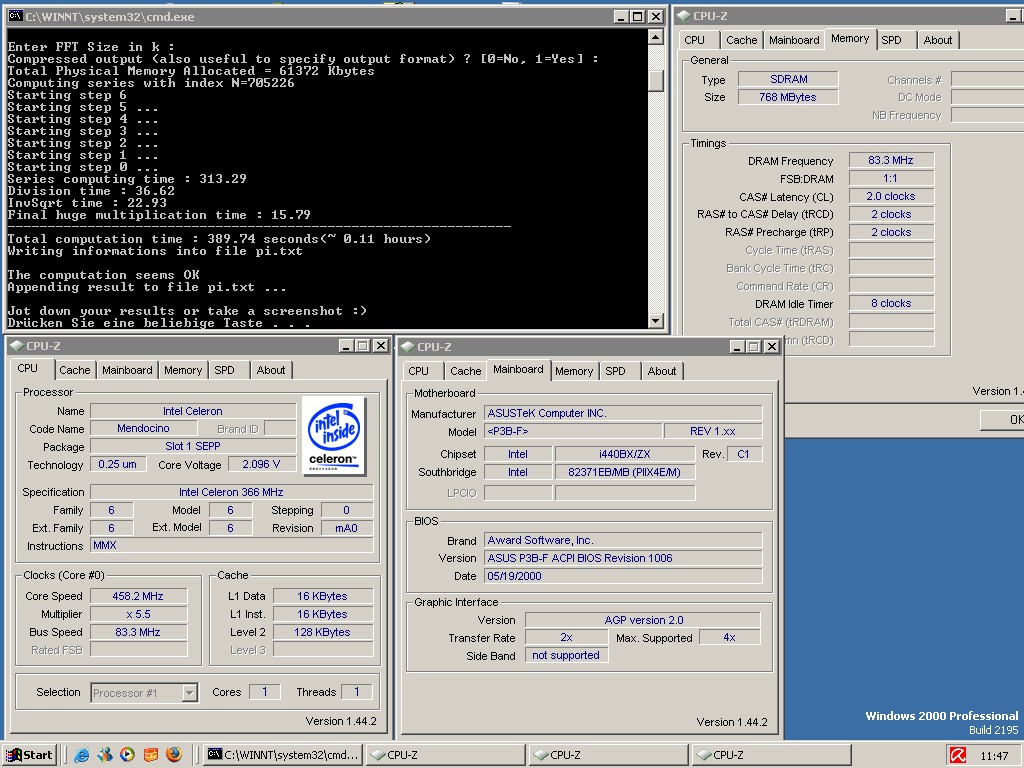
Task: Click Graphic Interface 'AGP version 2.0' field
Action: click(x=643, y=620)
